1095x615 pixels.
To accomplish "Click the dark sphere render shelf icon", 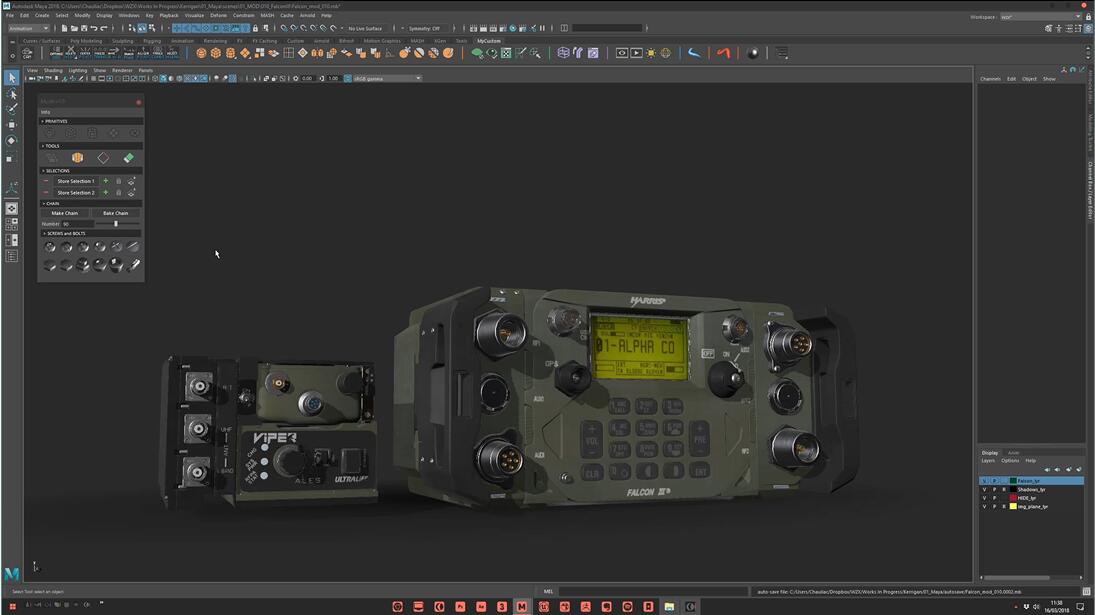I will pos(753,53).
